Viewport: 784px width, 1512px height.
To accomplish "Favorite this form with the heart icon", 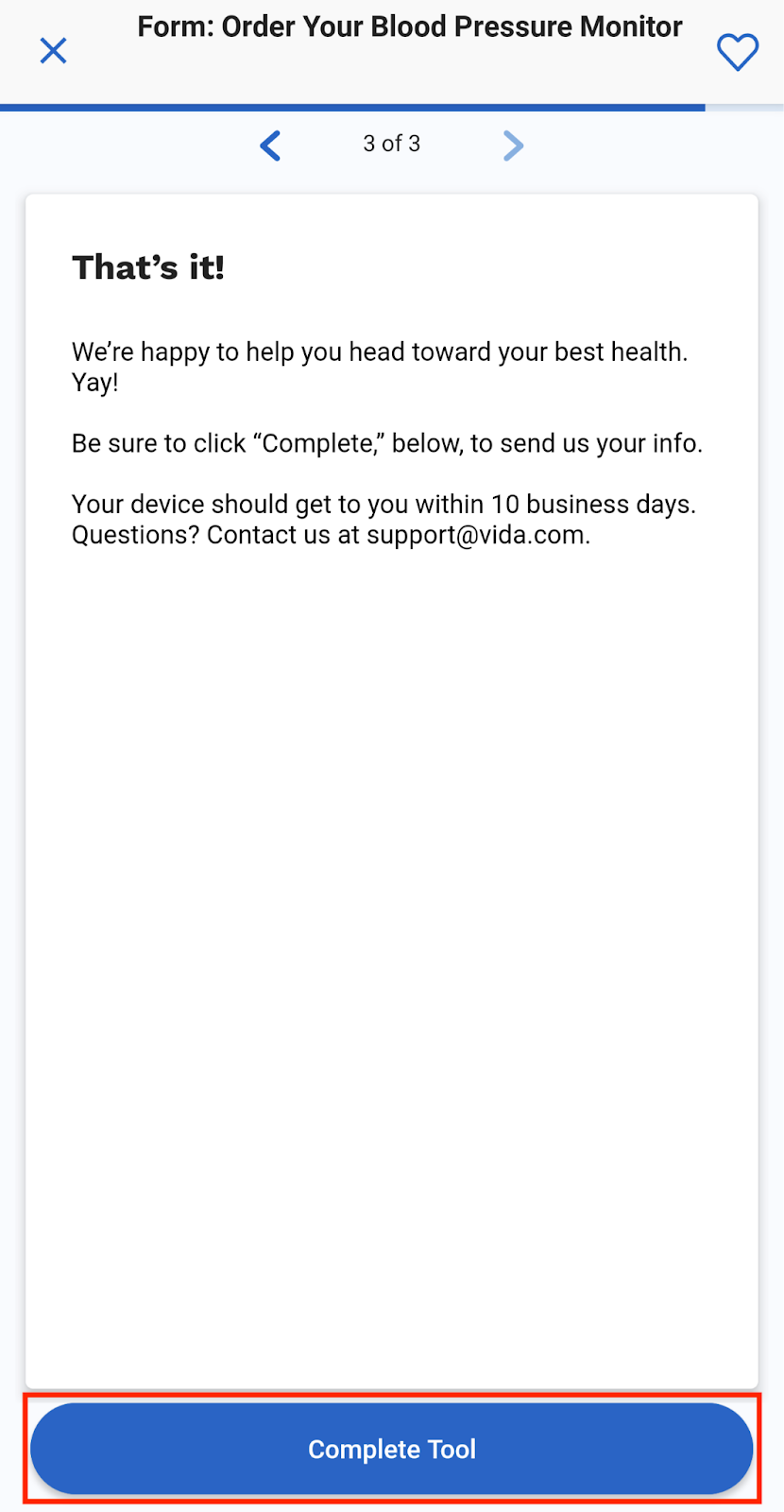I will pyautogui.click(x=737, y=52).
